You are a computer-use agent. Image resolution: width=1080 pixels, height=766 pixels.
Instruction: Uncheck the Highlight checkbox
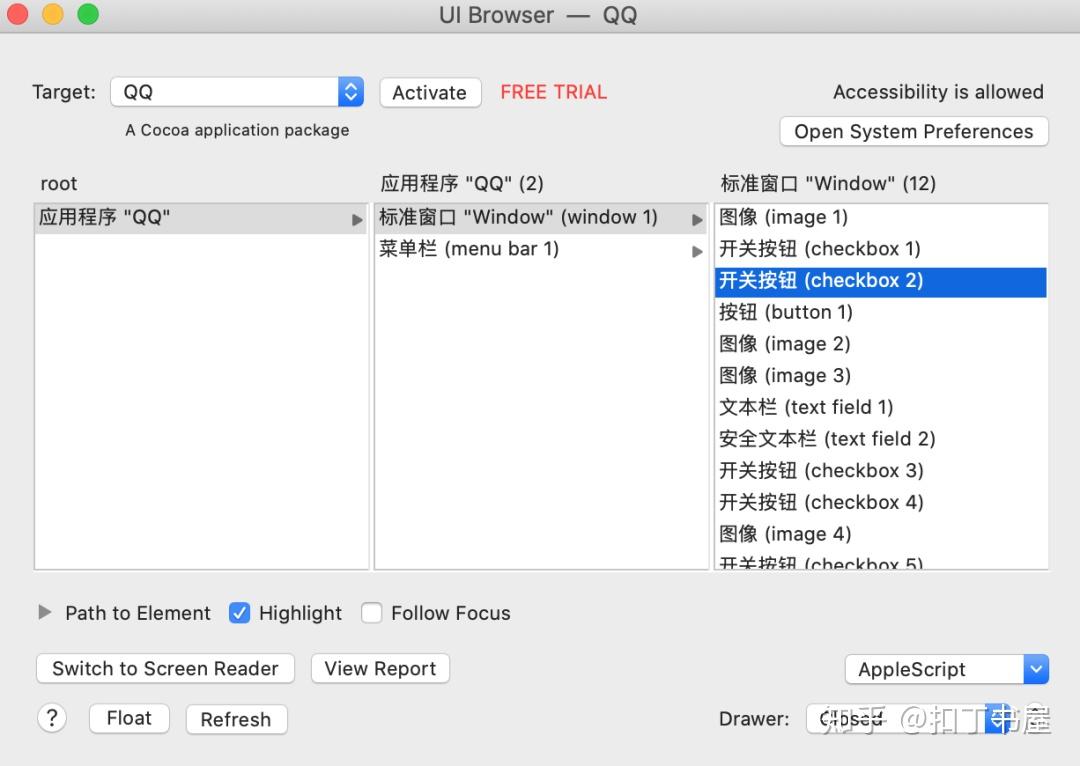239,613
